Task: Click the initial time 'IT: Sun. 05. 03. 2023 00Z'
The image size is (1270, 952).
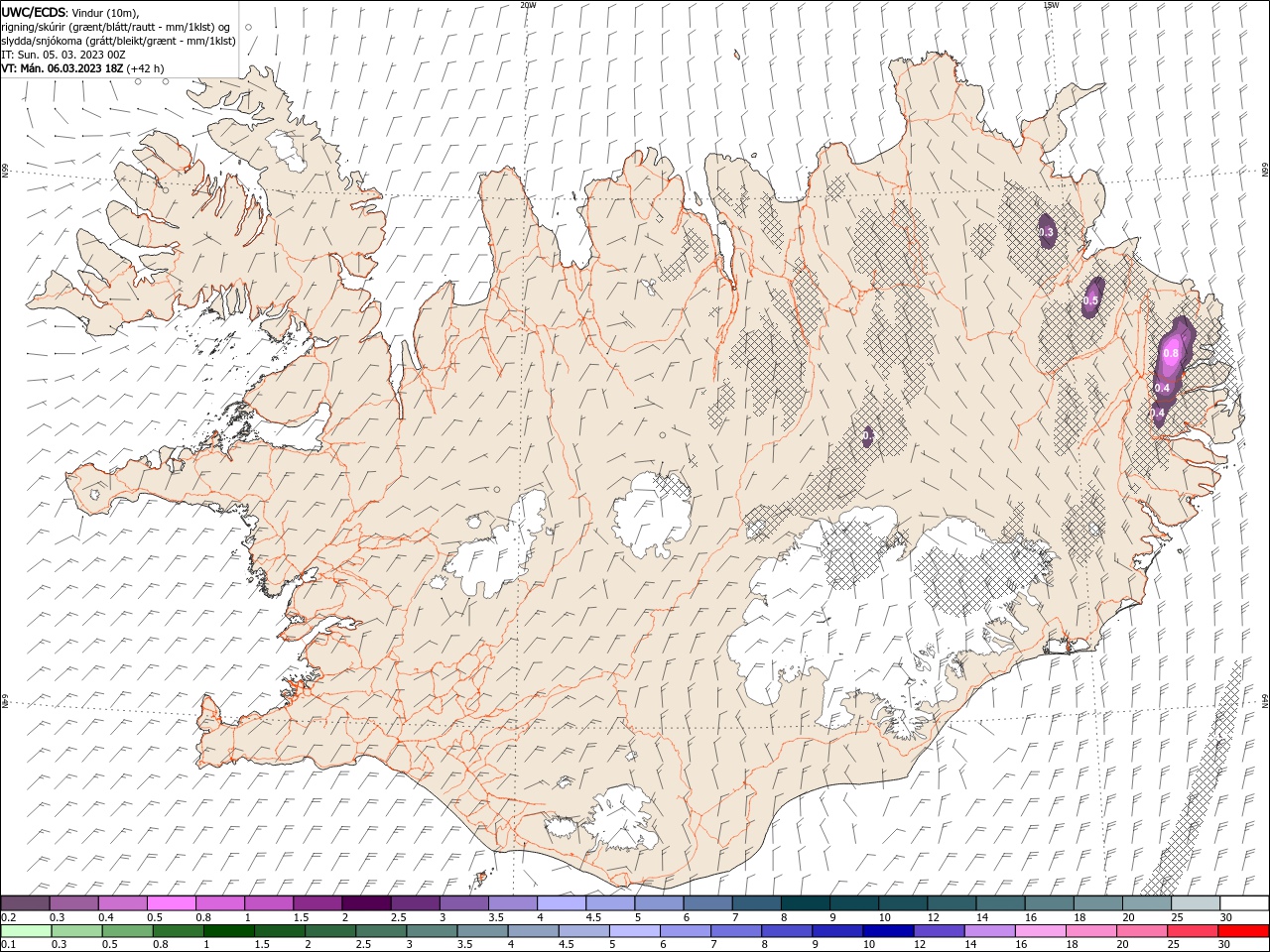Action: (63, 55)
